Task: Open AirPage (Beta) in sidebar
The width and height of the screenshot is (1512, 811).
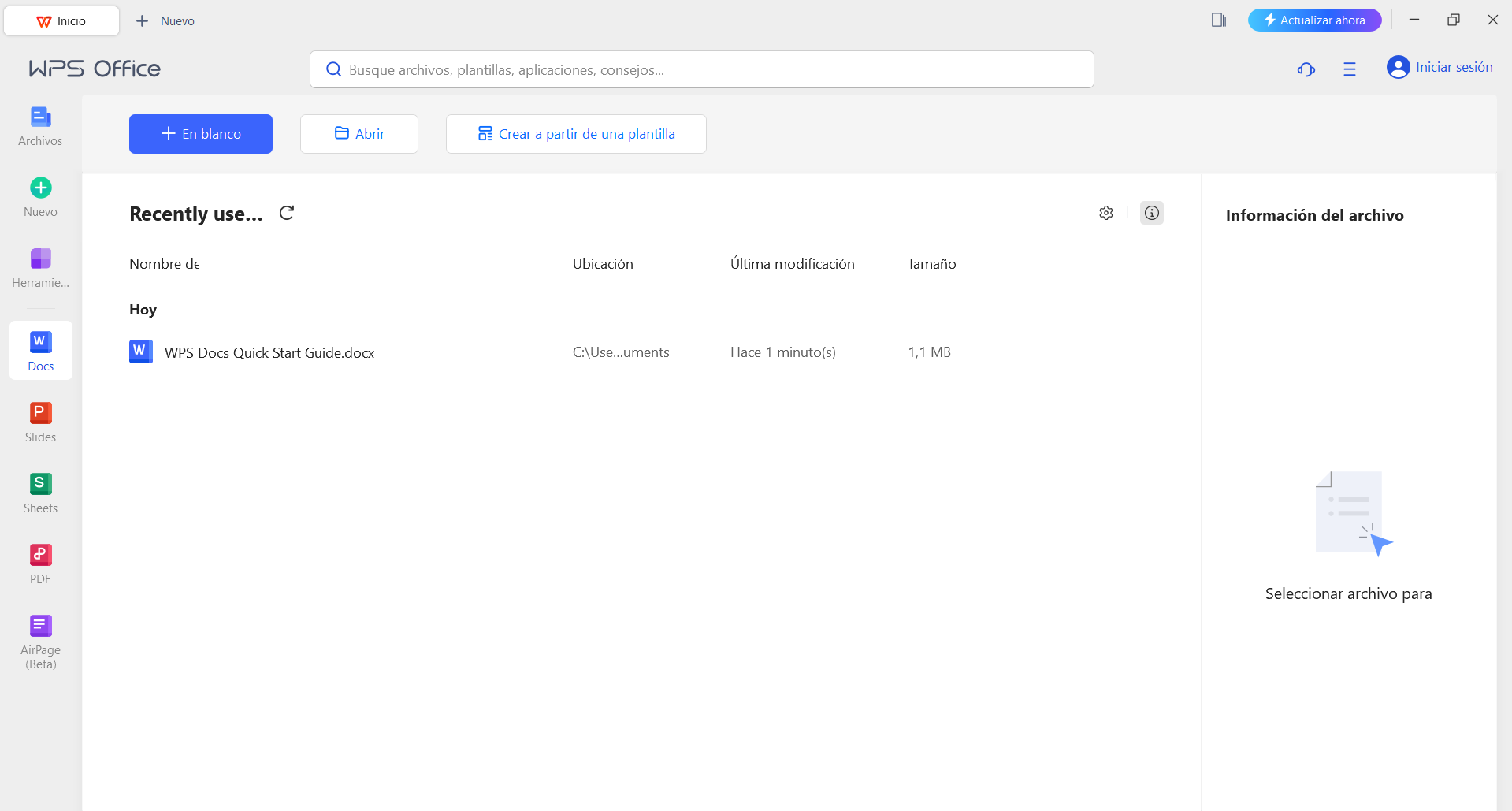Action: [x=40, y=642]
